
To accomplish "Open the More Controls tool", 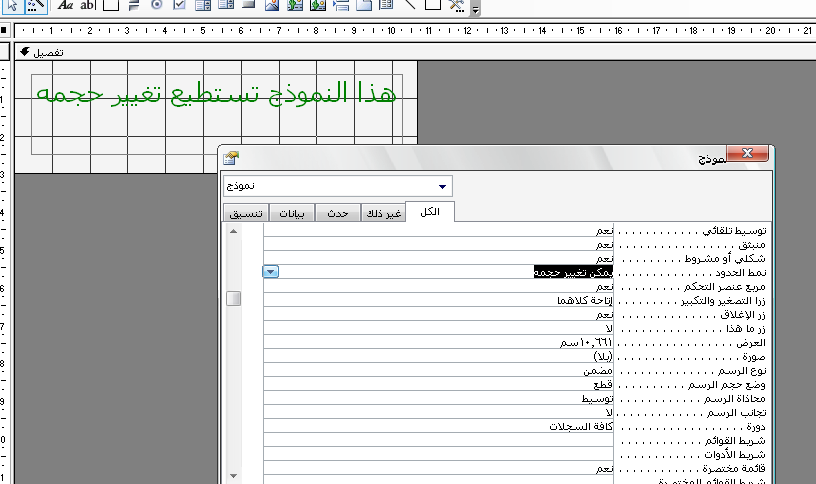I will coord(456,6).
